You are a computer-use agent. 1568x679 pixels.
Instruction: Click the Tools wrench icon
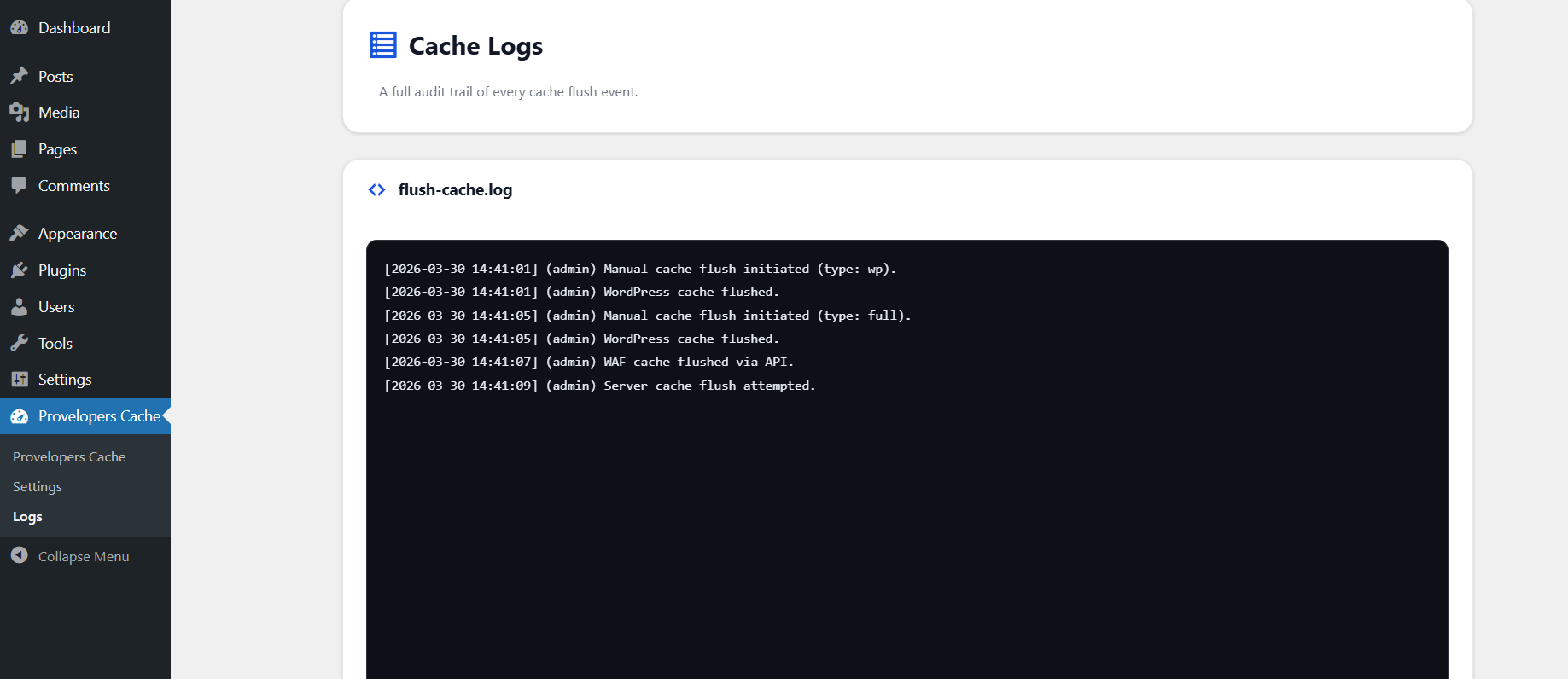[x=19, y=343]
